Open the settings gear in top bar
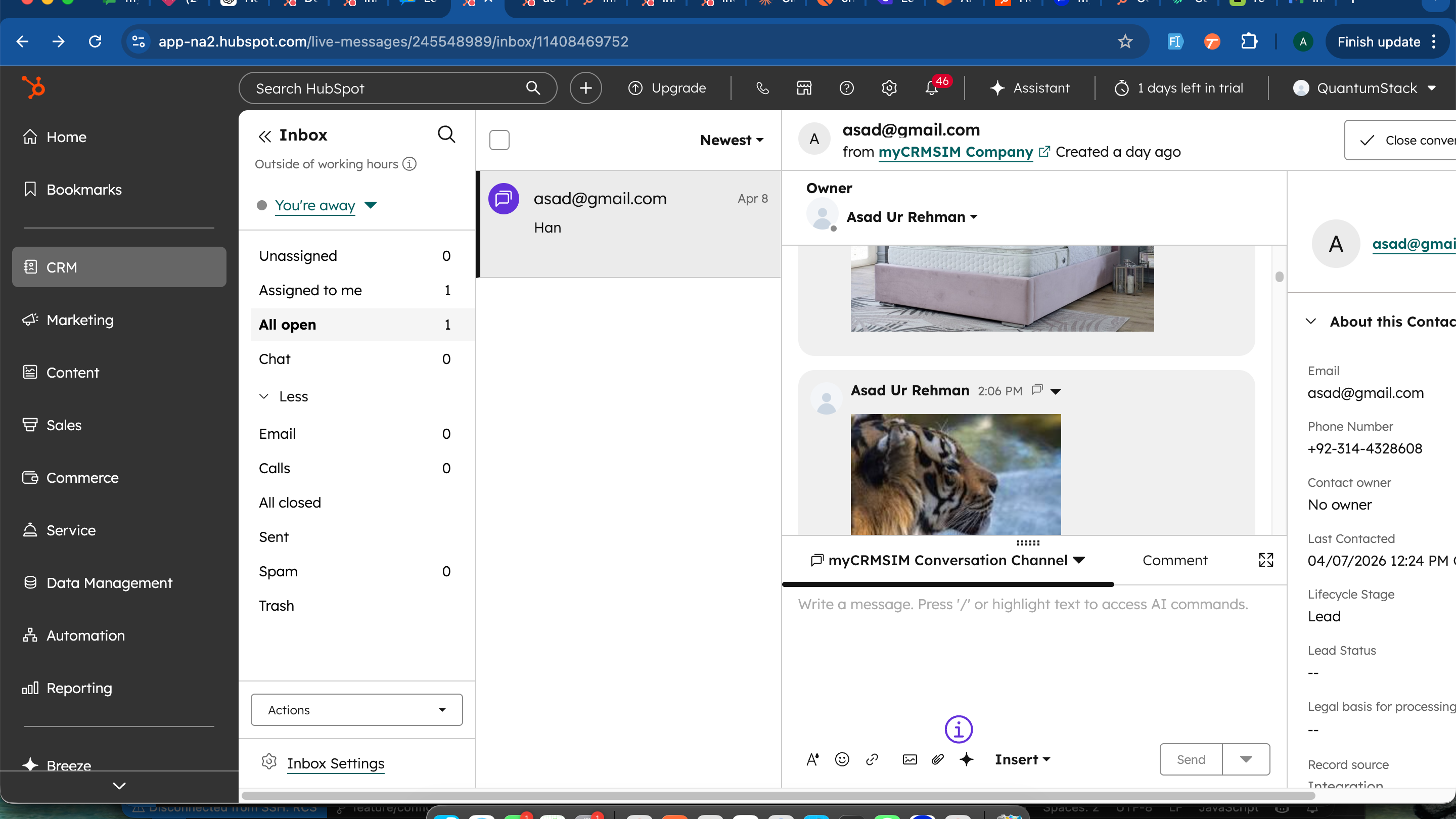The height and width of the screenshot is (819, 1456). (x=889, y=87)
